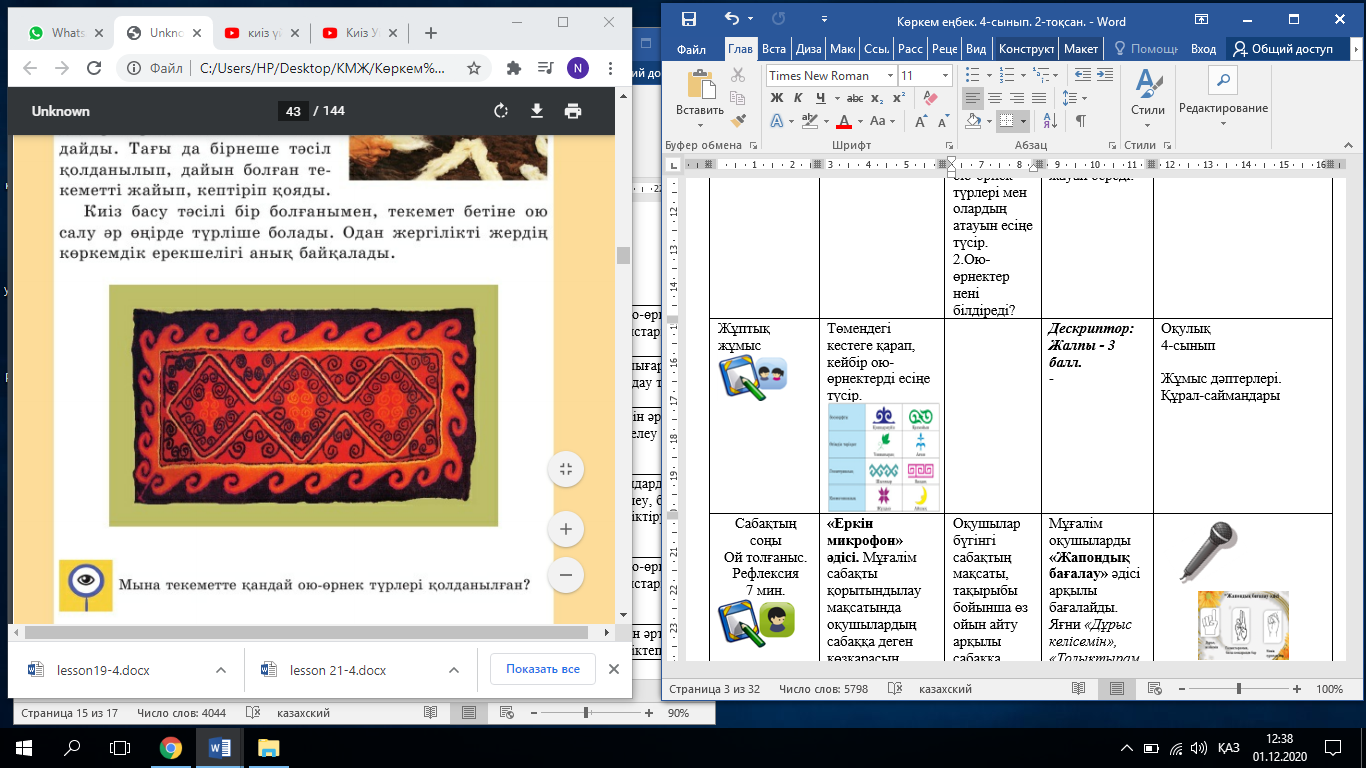Save the Word document
The height and width of the screenshot is (768, 1366).
[688, 19]
